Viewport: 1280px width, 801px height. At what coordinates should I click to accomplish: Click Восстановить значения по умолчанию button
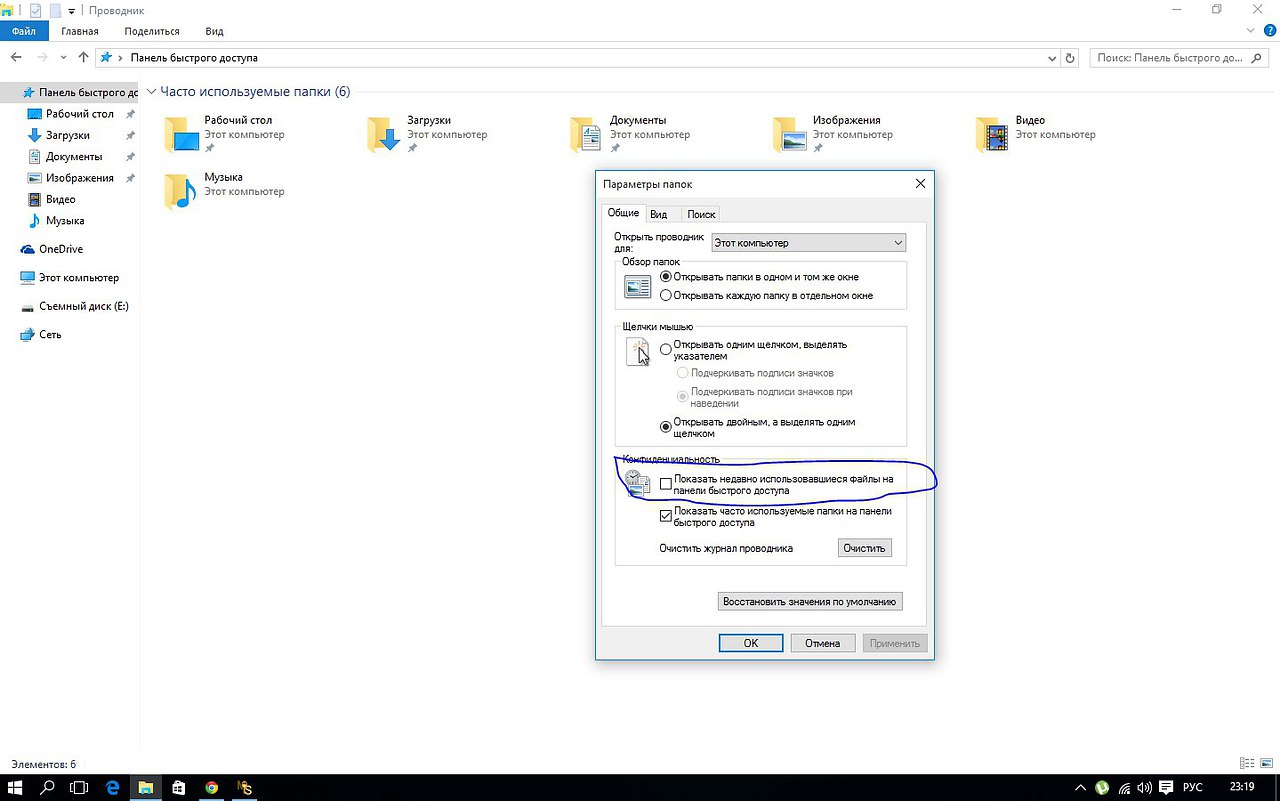810,601
